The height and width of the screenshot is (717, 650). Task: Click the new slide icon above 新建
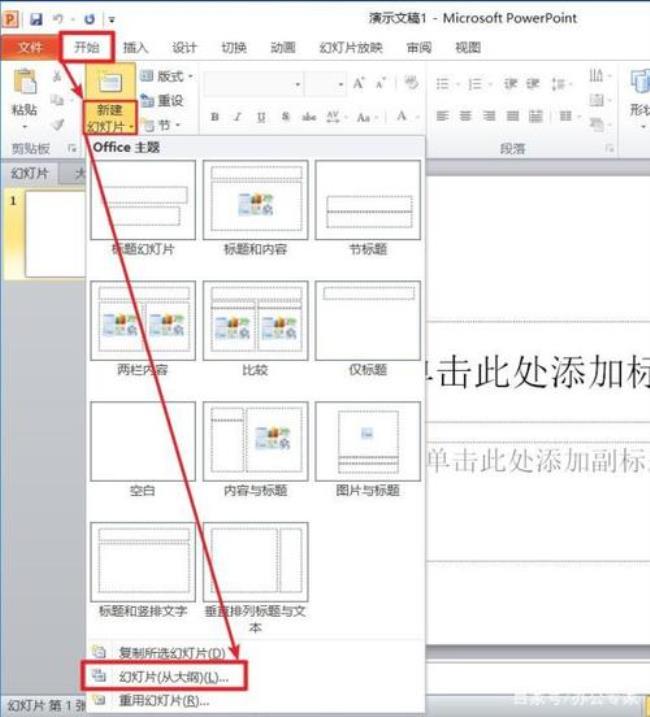click(x=110, y=82)
